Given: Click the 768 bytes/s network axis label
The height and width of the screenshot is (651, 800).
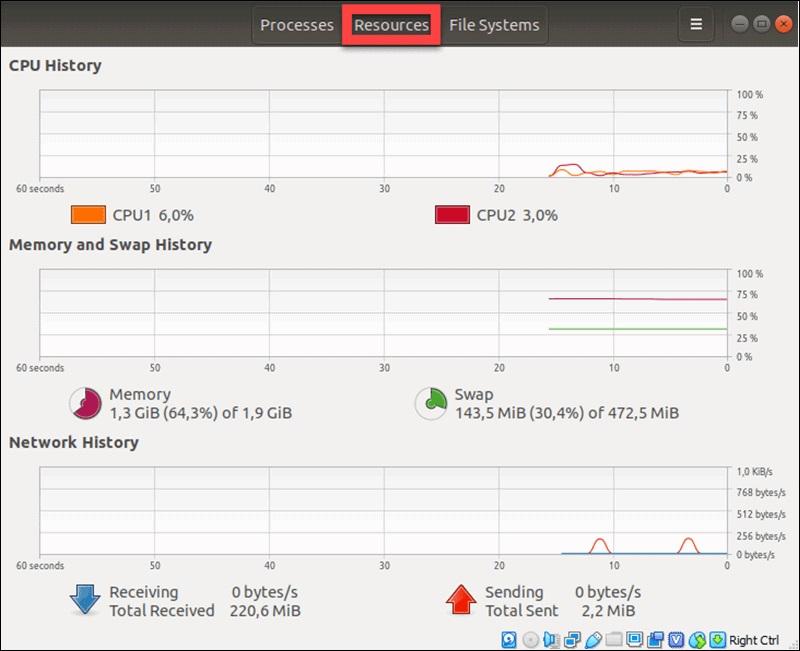Looking at the screenshot, I should click(x=761, y=492).
